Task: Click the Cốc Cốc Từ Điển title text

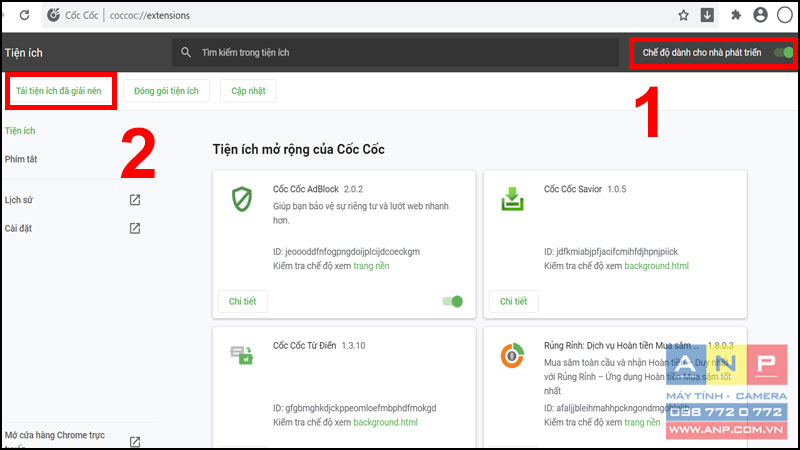Action: point(305,345)
